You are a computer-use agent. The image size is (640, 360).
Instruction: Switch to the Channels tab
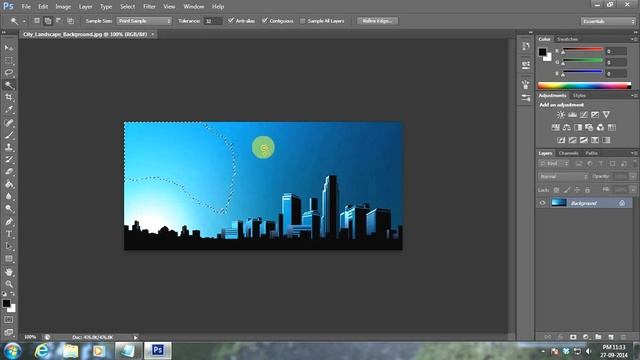568,153
